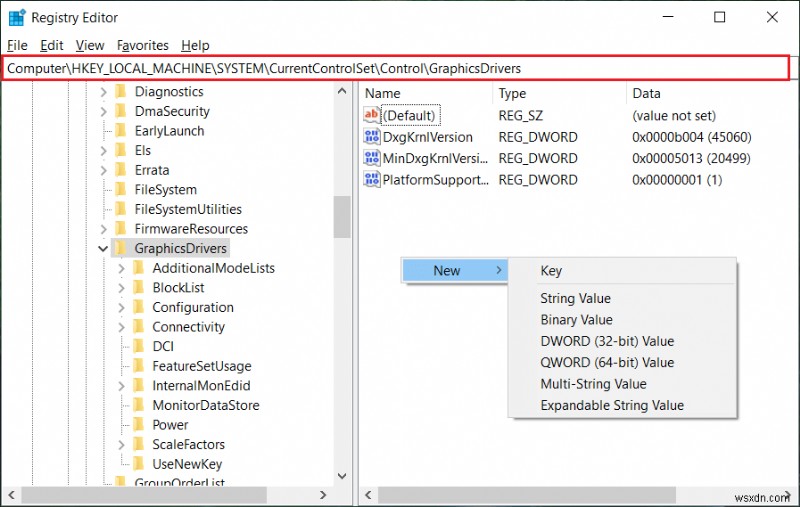Click the MonitorDataStore folder icon

coord(139,405)
